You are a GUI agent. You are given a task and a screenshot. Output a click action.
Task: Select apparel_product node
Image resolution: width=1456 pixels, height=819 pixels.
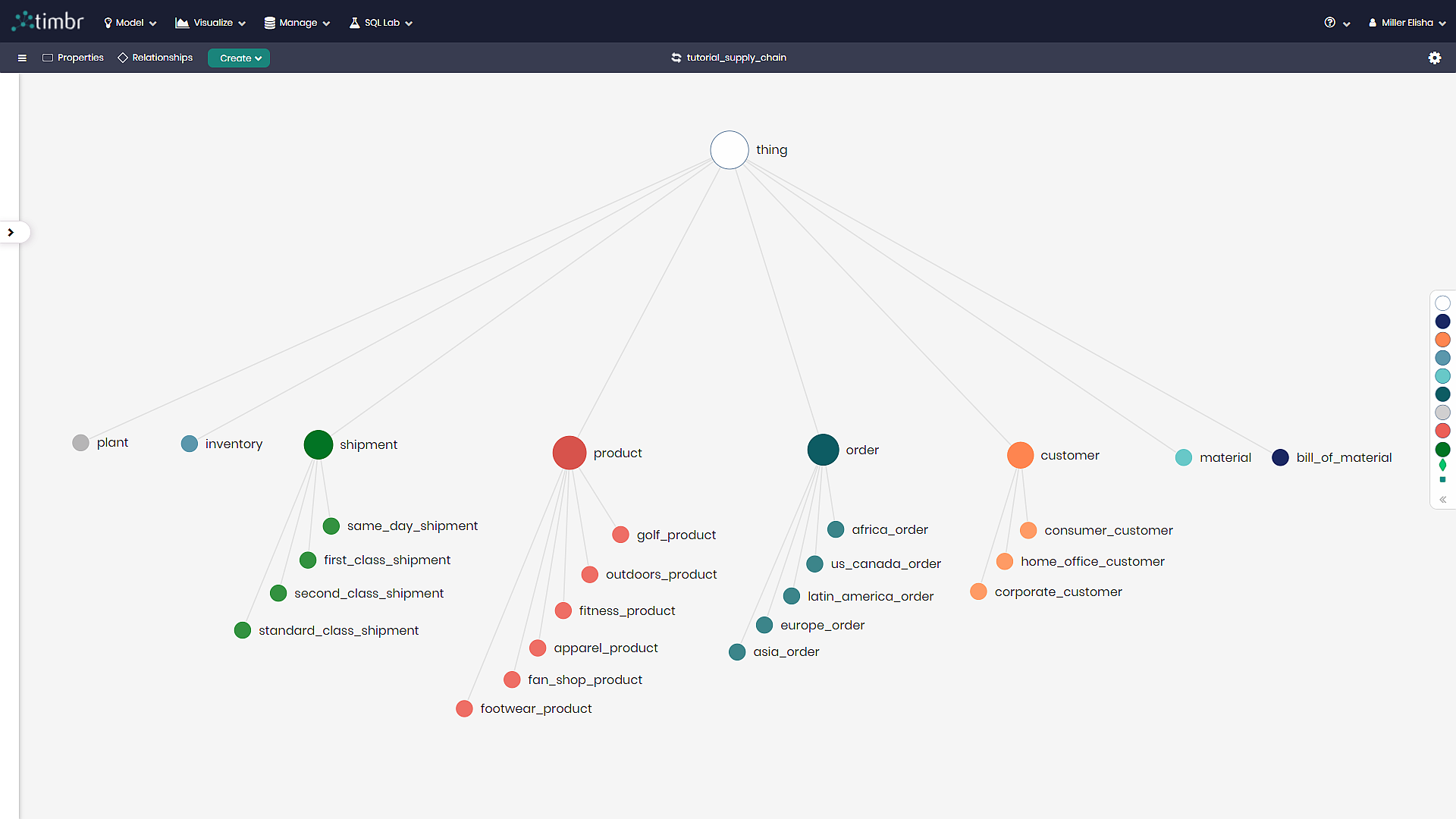coord(538,648)
